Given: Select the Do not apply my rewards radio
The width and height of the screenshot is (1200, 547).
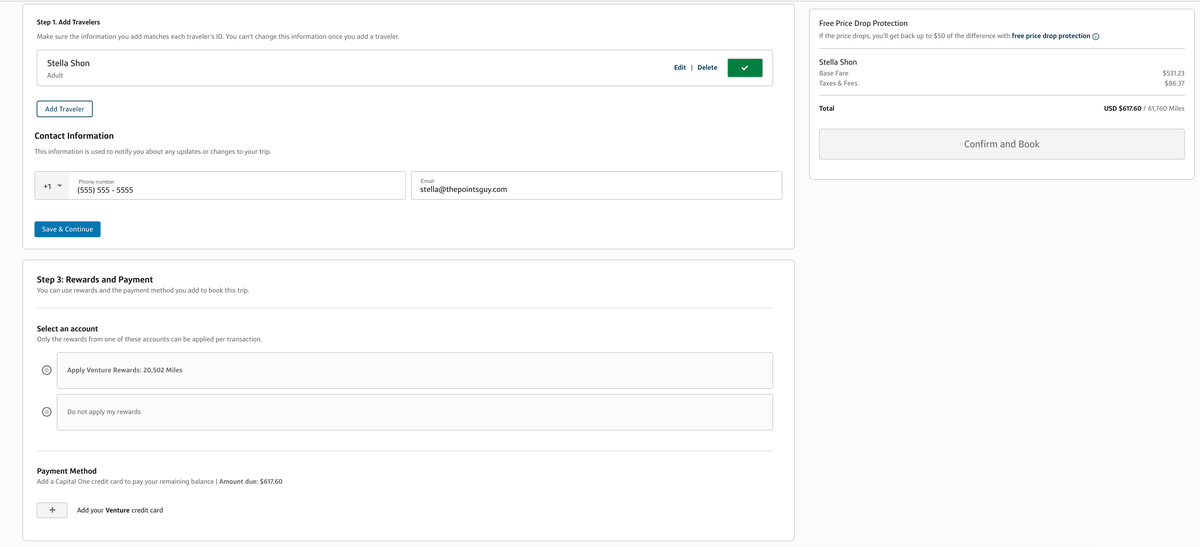Looking at the screenshot, I should click(46, 412).
